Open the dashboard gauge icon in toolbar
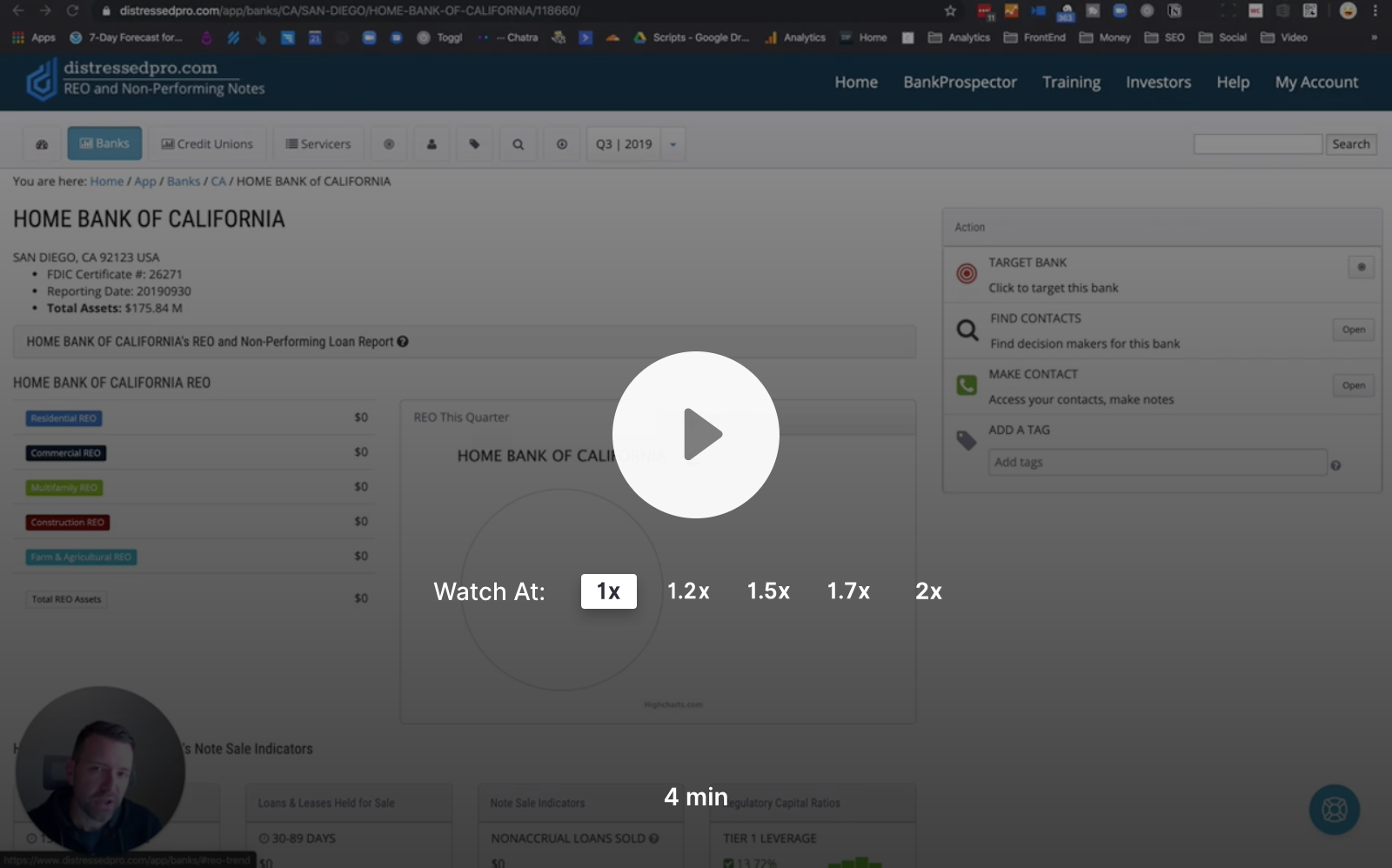Image resolution: width=1392 pixels, height=868 pixels. 42,144
